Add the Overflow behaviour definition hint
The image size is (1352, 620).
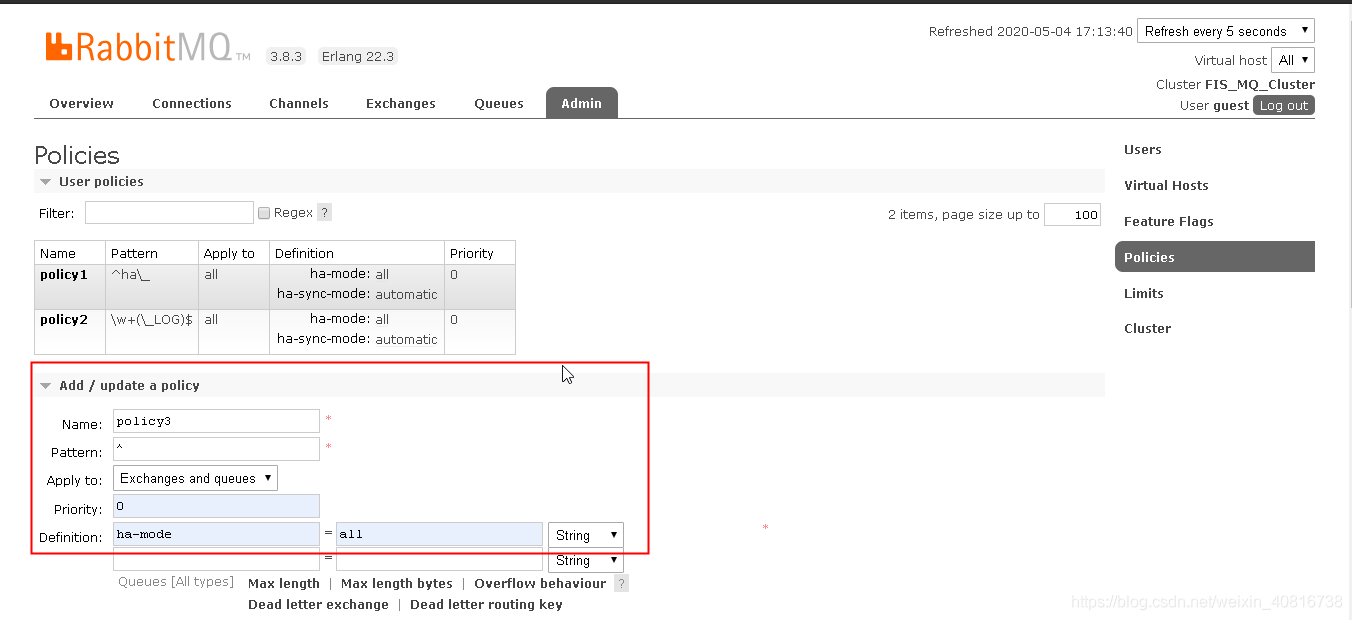click(x=540, y=583)
